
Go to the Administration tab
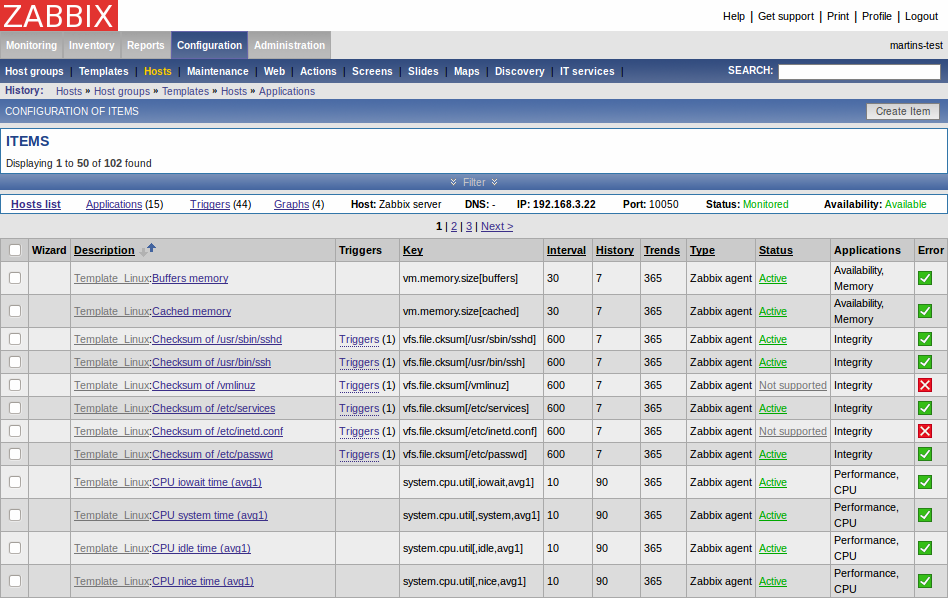point(290,45)
